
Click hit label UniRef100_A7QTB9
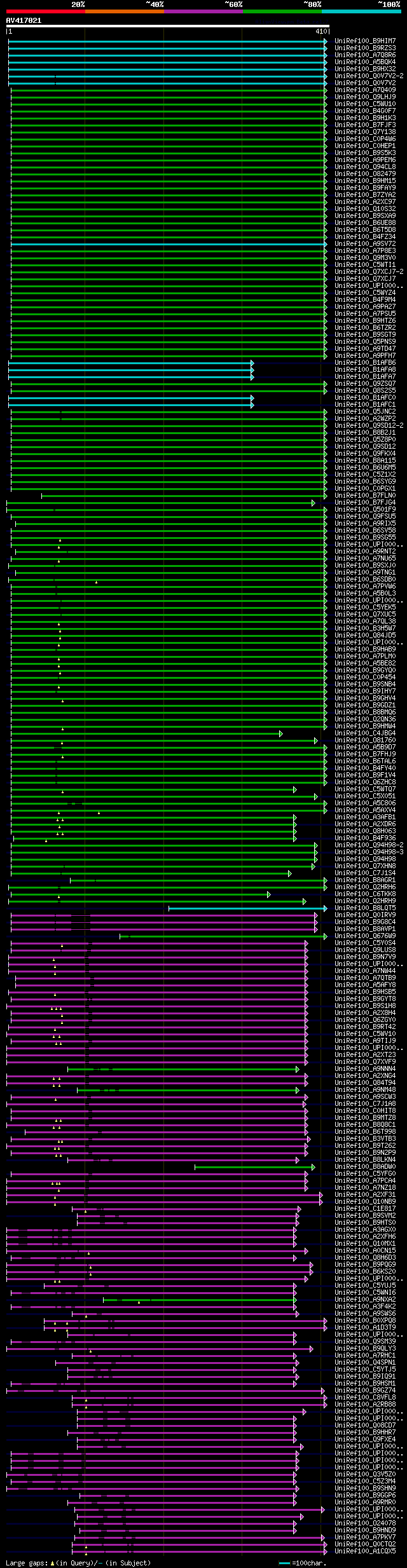tap(365, 978)
